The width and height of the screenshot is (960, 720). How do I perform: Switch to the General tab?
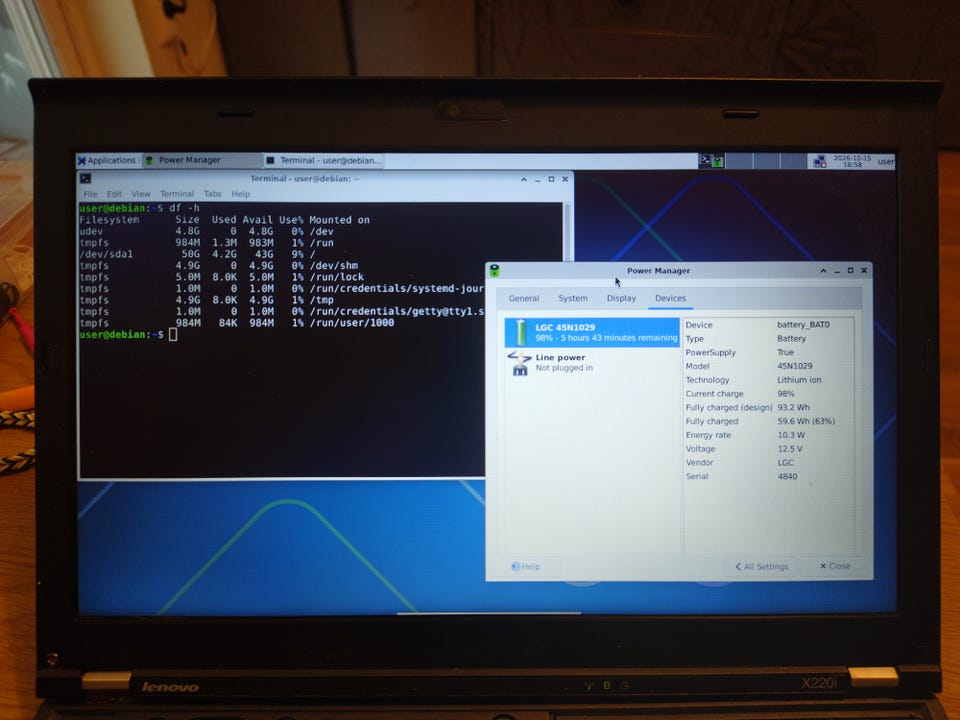pyautogui.click(x=524, y=298)
